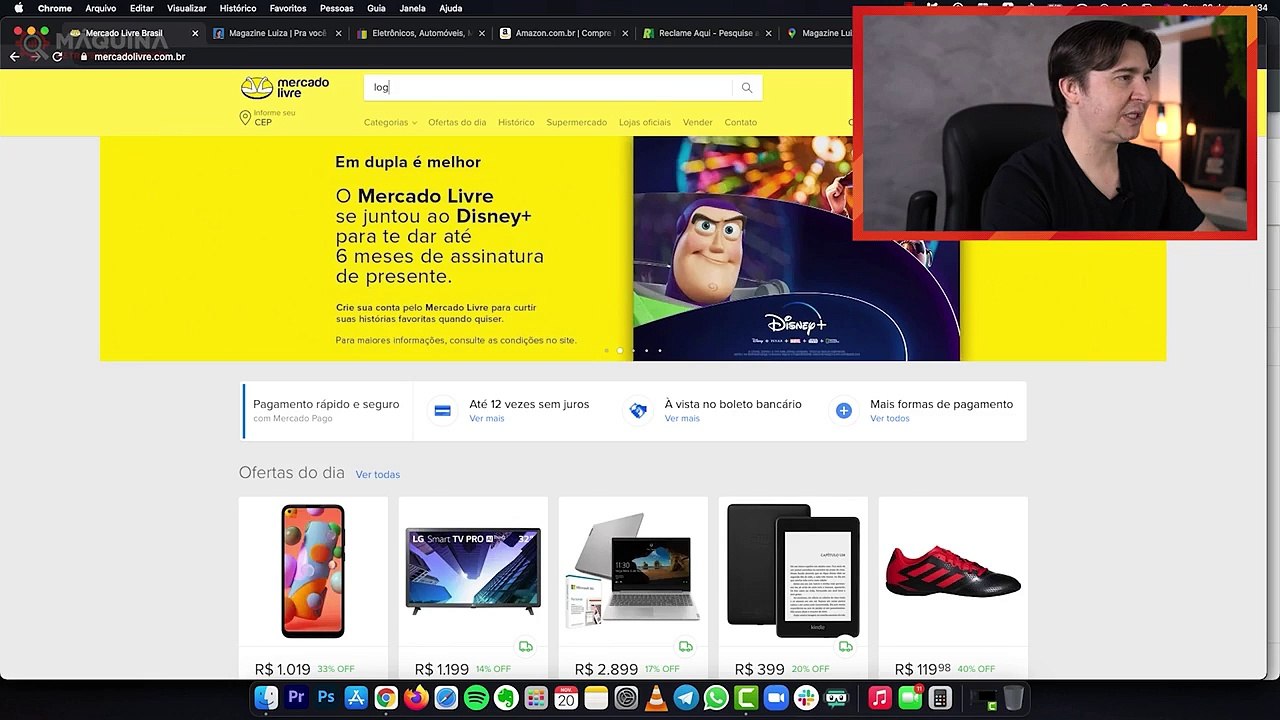Open Lojas oficiais nav link
The height and width of the screenshot is (720, 1280).
[x=645, y=122]
